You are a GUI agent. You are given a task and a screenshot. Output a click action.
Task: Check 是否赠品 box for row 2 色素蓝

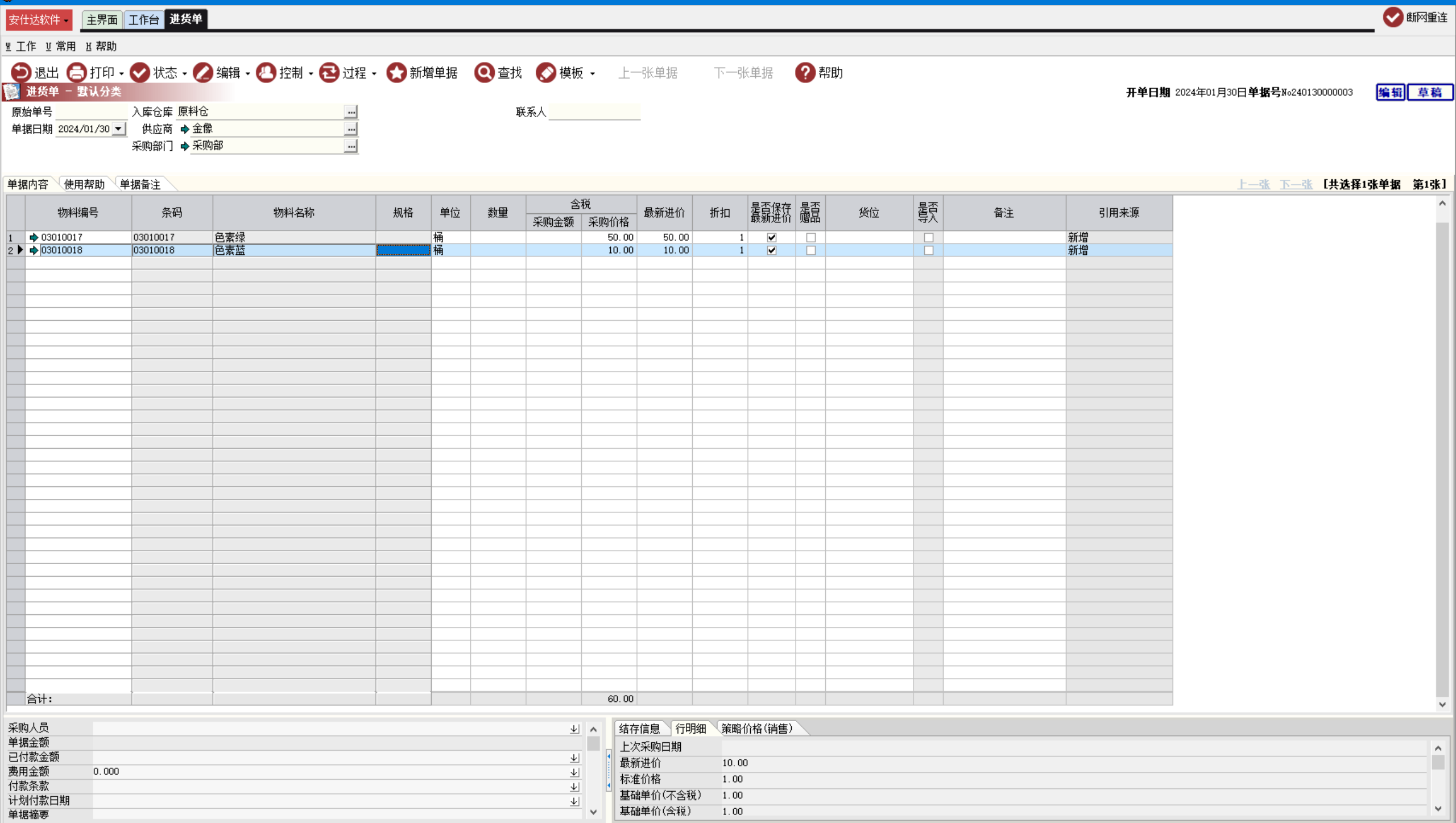click(x=811, y=250)
